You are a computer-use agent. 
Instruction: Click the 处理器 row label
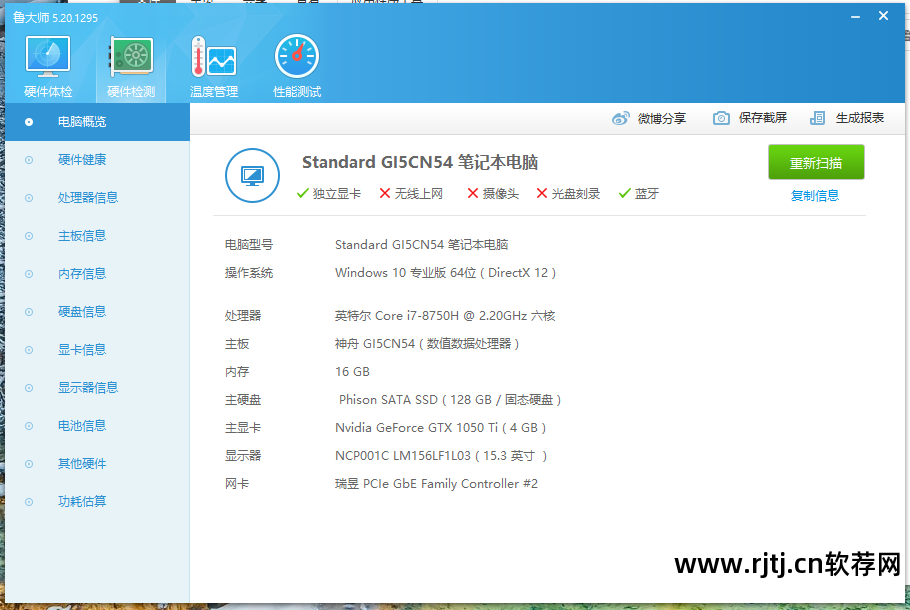click(x=243, y=316)
